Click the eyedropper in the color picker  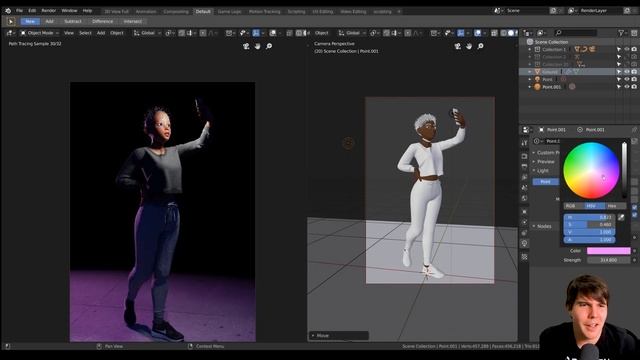click(621, 218)
